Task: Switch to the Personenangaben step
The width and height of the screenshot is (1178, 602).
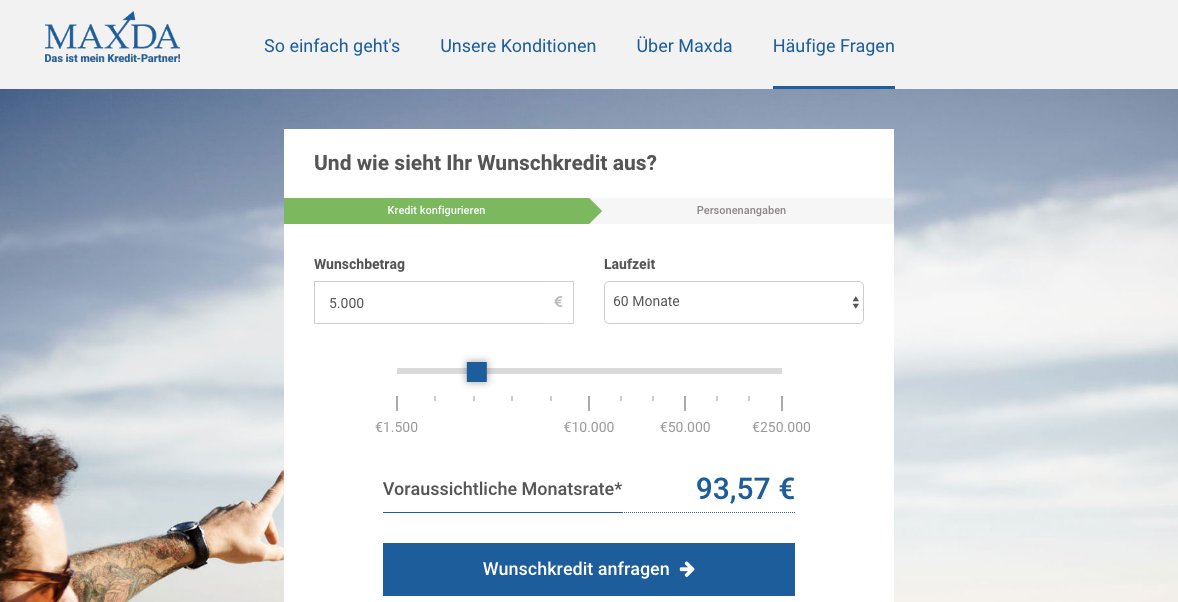Action: pos(743,210)
